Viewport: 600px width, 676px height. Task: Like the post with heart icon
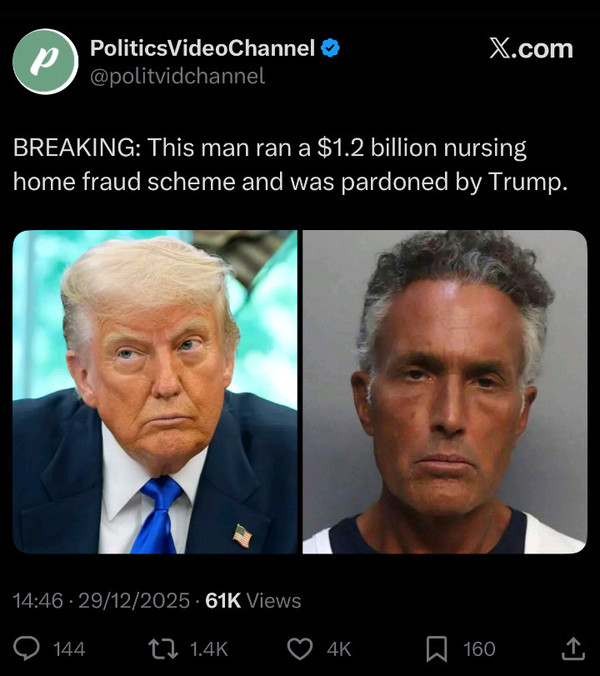pyautogui.click(x=300, y=649)
